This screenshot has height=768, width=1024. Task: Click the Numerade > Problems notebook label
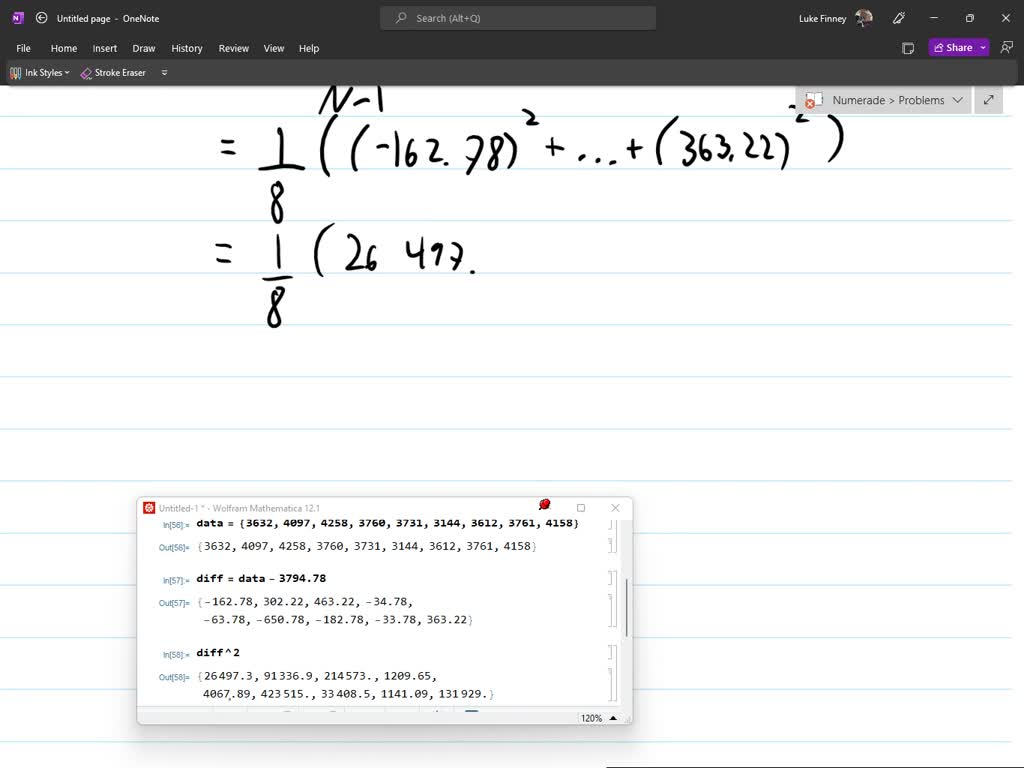888,100
